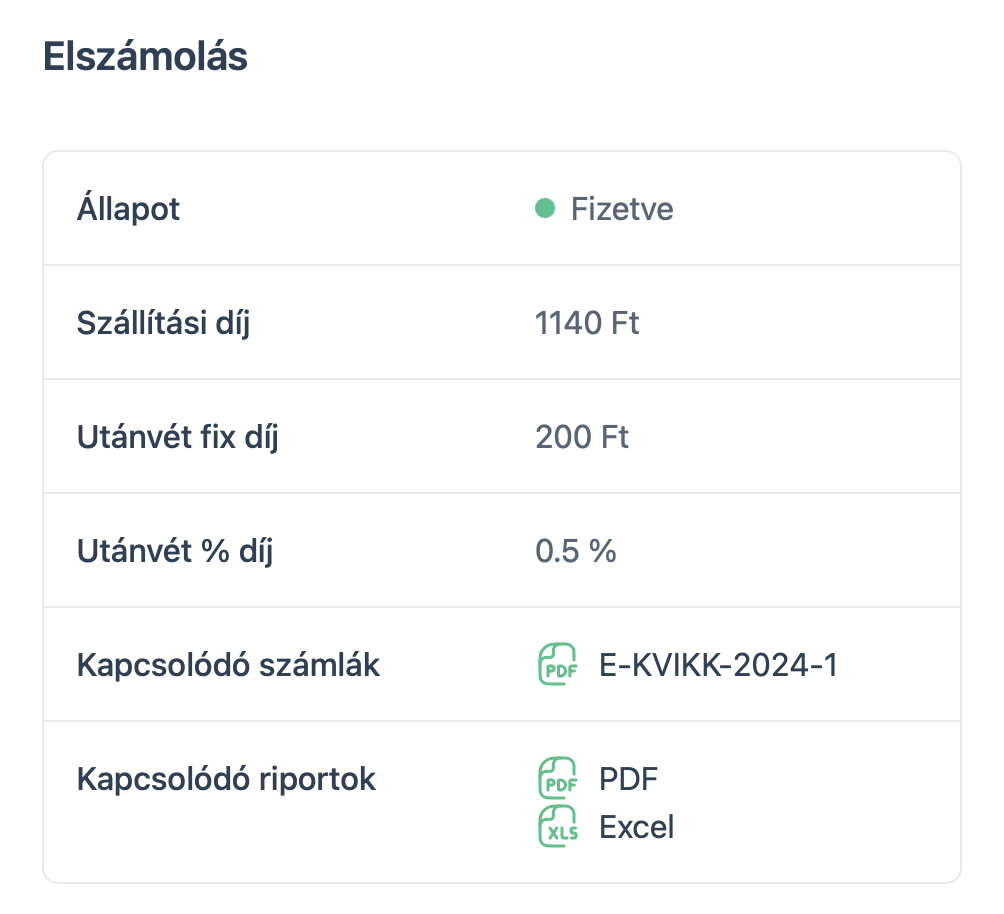The image size is (1004, 914).
Task: Select the 200 Ft fixed fee value
Action: (x=582, y=437)
